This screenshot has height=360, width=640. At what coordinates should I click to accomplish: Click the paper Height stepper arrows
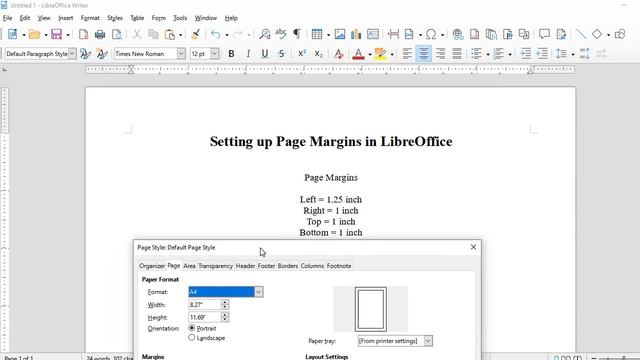point(225,317)
